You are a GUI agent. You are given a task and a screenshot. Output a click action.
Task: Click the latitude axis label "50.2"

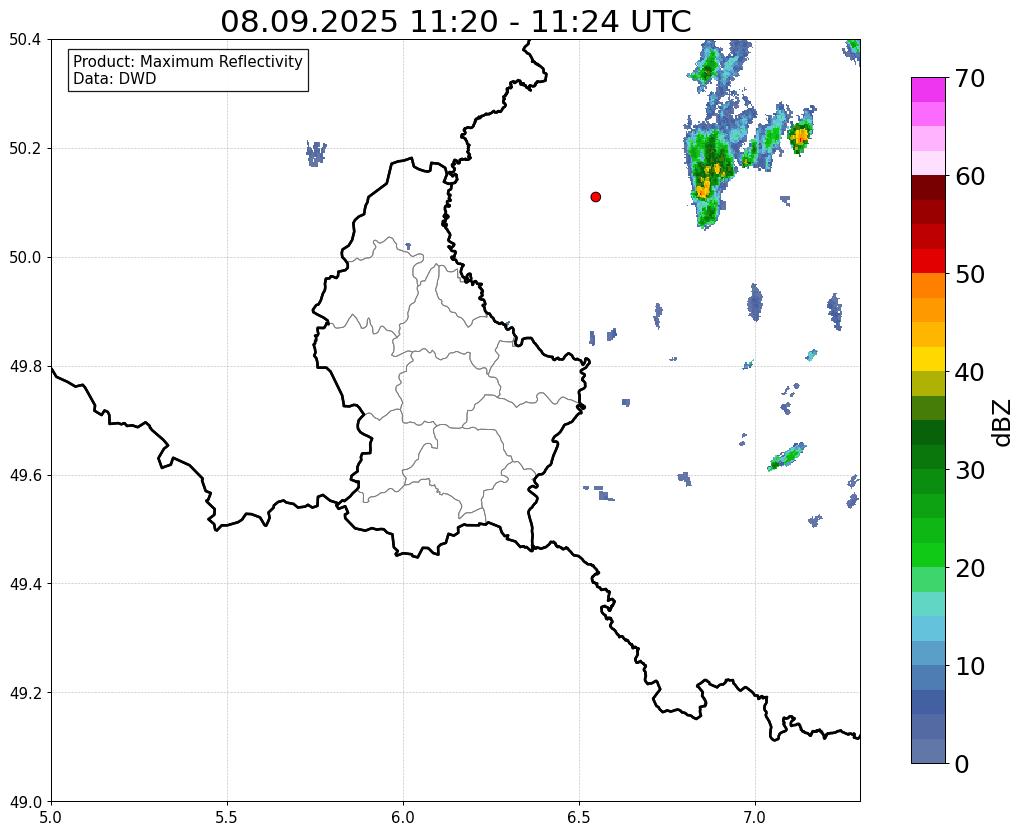(25, 148)
